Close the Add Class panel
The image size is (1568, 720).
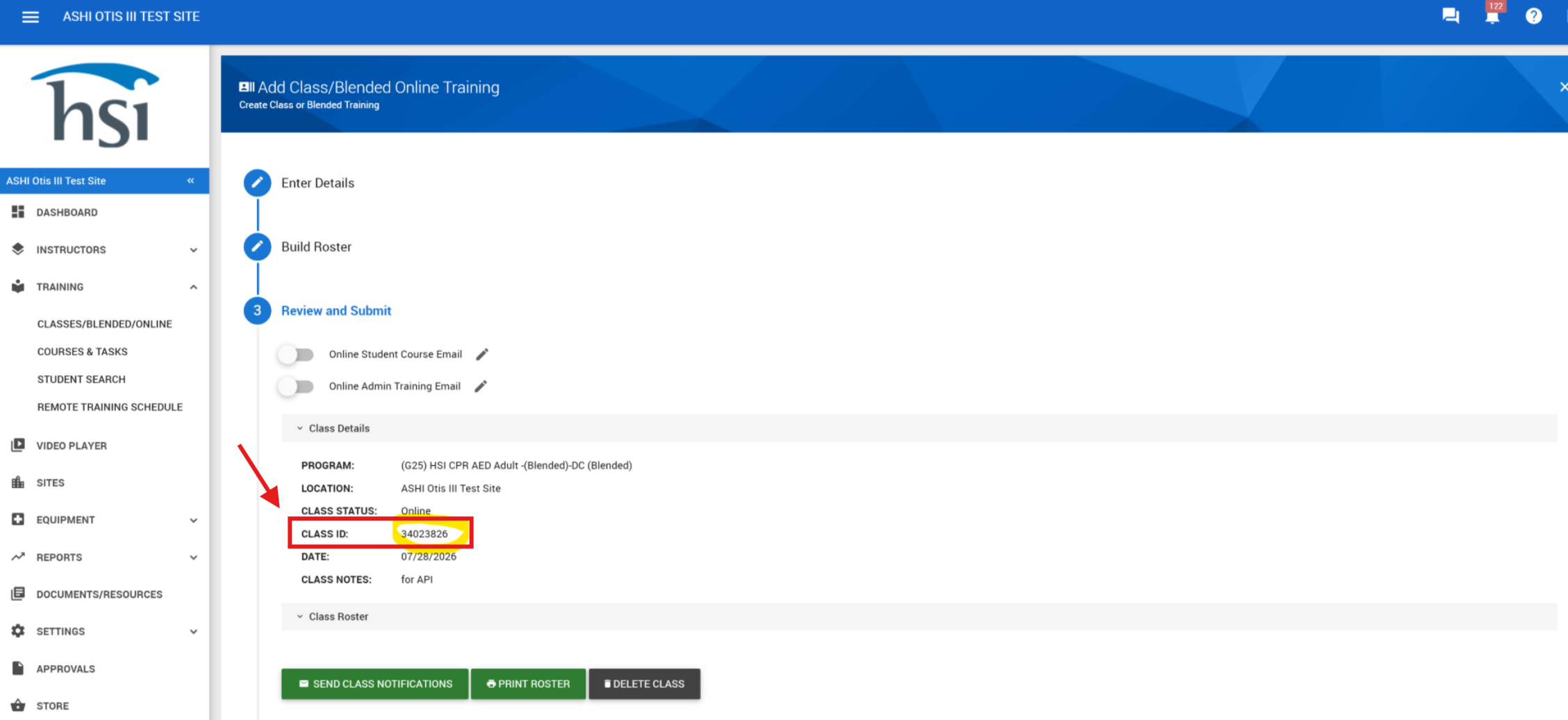[1562, 87]
